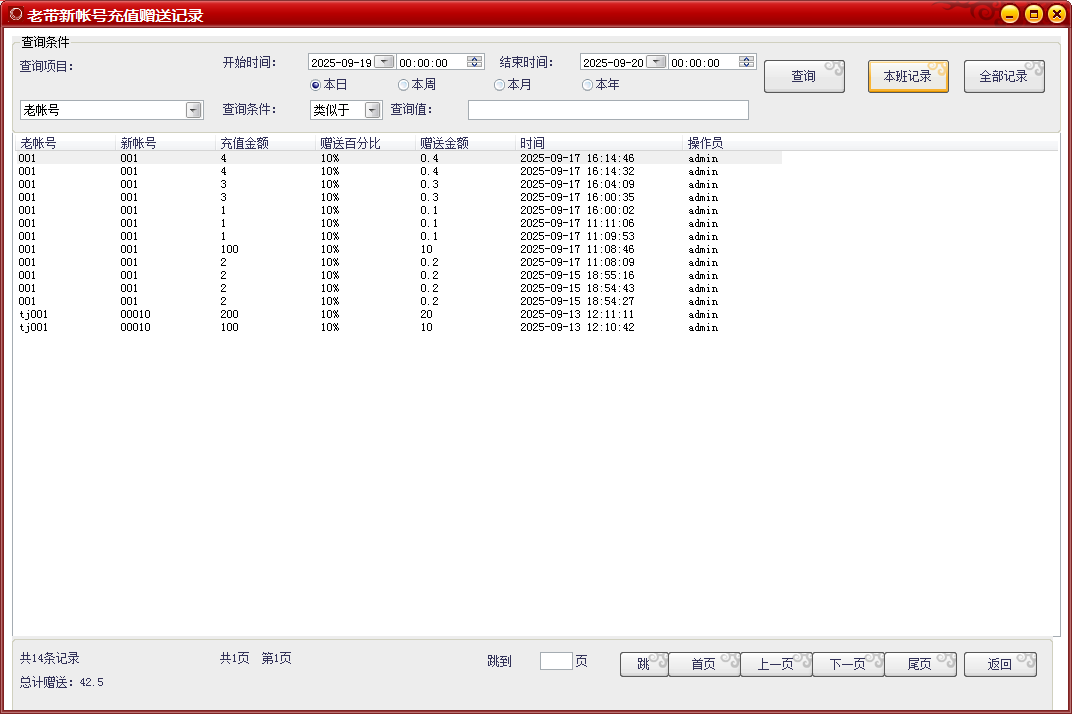The image size is (1072, 714).
Task: Go to next page with 下一页
Action: (847, 664)
